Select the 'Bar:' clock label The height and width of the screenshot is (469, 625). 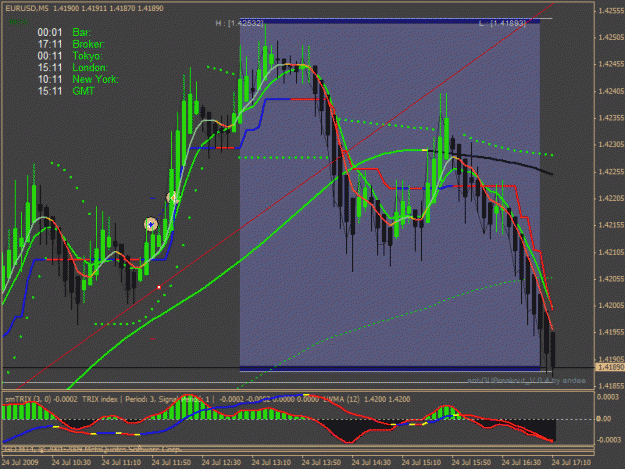pyautogui.click(x=81, y=33)
